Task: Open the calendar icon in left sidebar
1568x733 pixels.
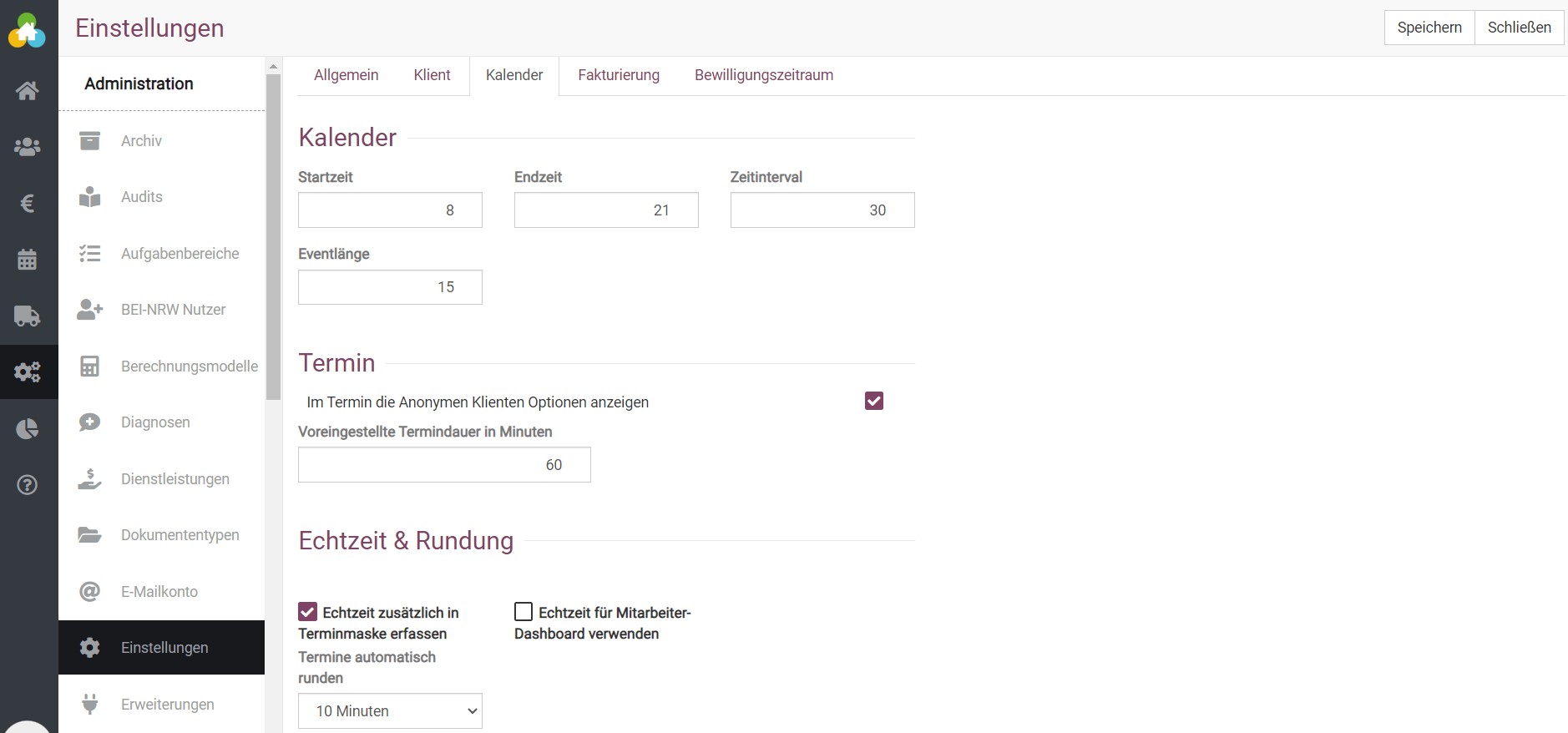Action: coord(28,260)
